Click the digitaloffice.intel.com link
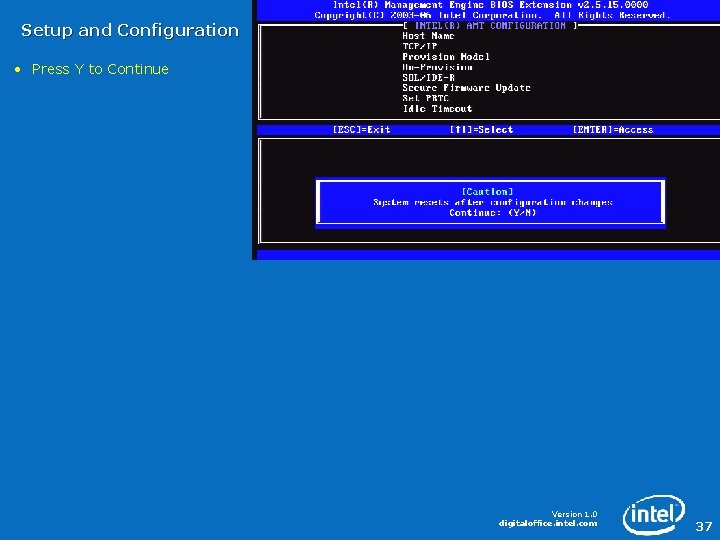Screen dimensions: 720x540 [x=548, y=523]
